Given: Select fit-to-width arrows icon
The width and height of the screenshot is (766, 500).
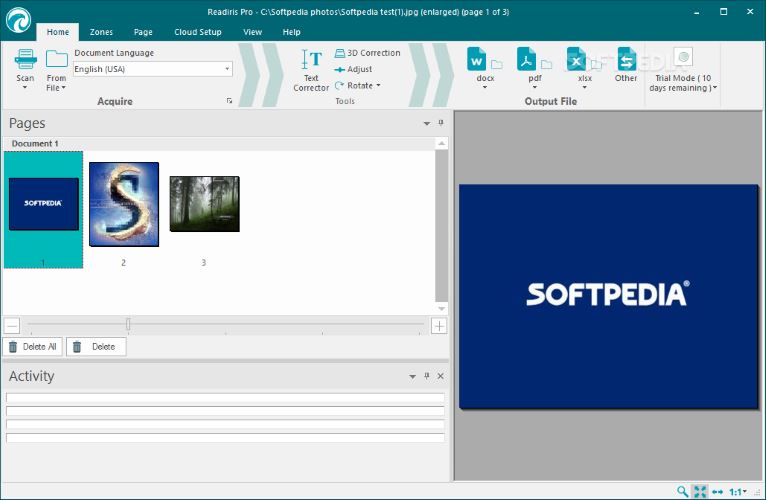Looking at the screenshot, I should click(717, 492).
